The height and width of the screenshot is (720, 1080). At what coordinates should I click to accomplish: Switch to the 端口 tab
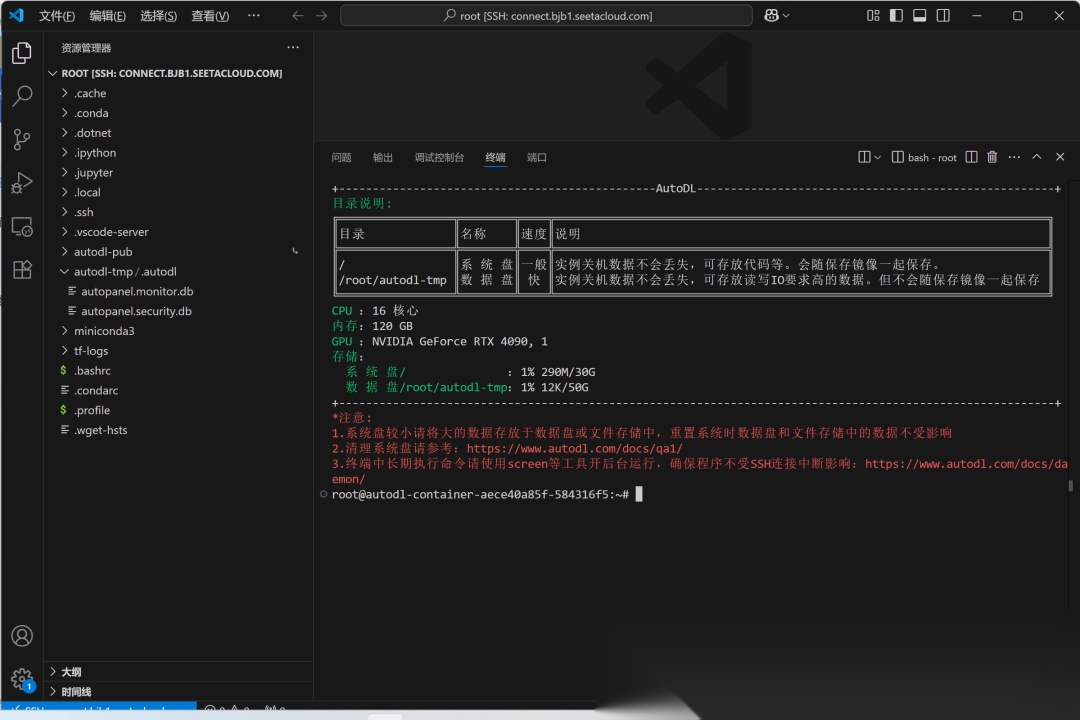point(537,157)
